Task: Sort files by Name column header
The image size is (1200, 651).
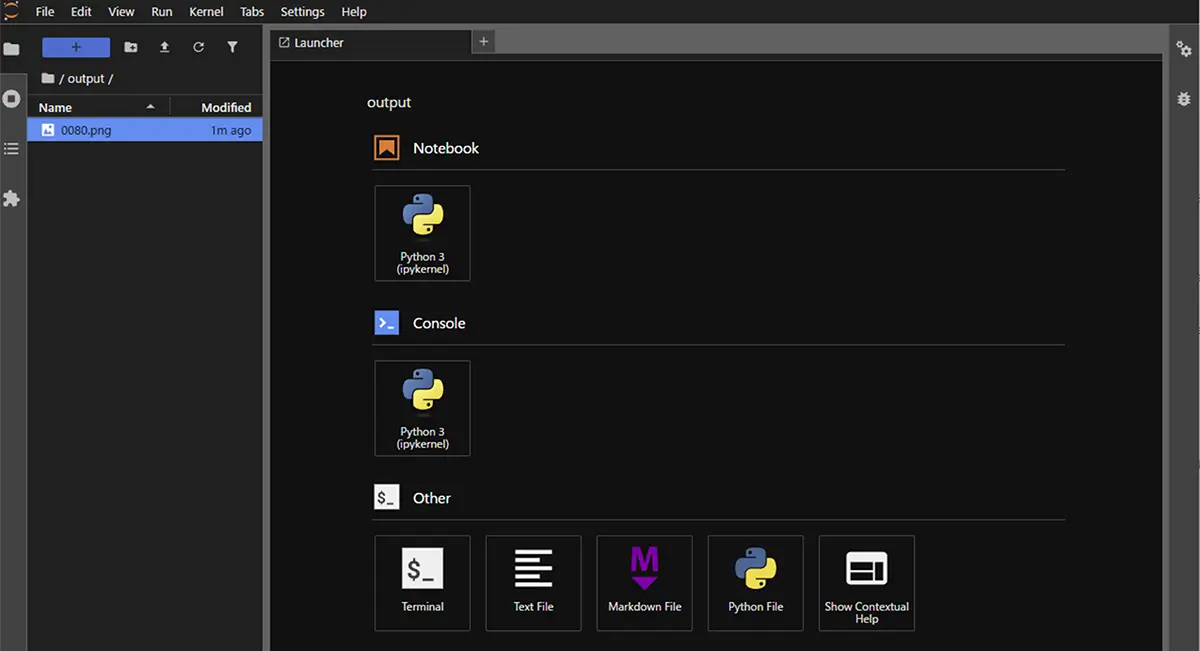Action: 56,107
